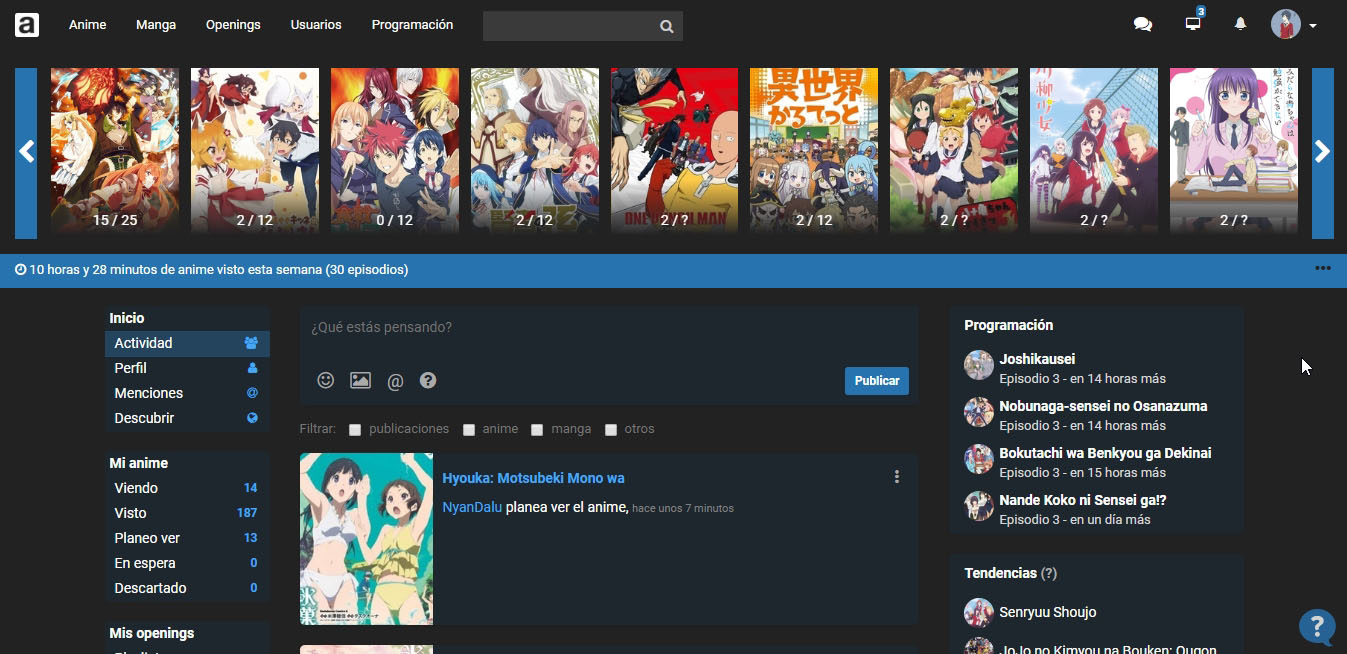1347x654 pixels.
Task: Open the monitor icon with badge 3
Action: coord(1193,23)
